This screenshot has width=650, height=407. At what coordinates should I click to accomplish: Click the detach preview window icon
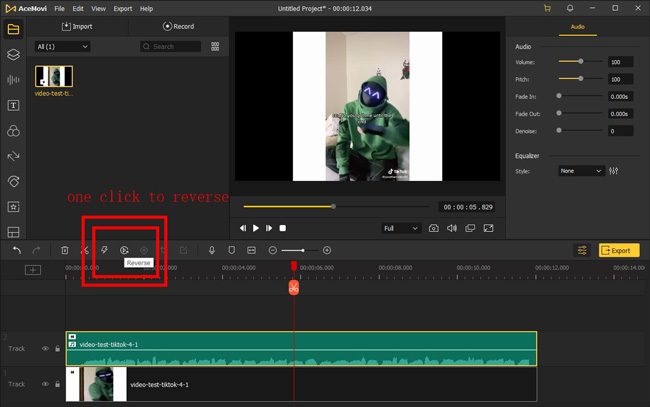pyautogui.click(x=470, y=228)
